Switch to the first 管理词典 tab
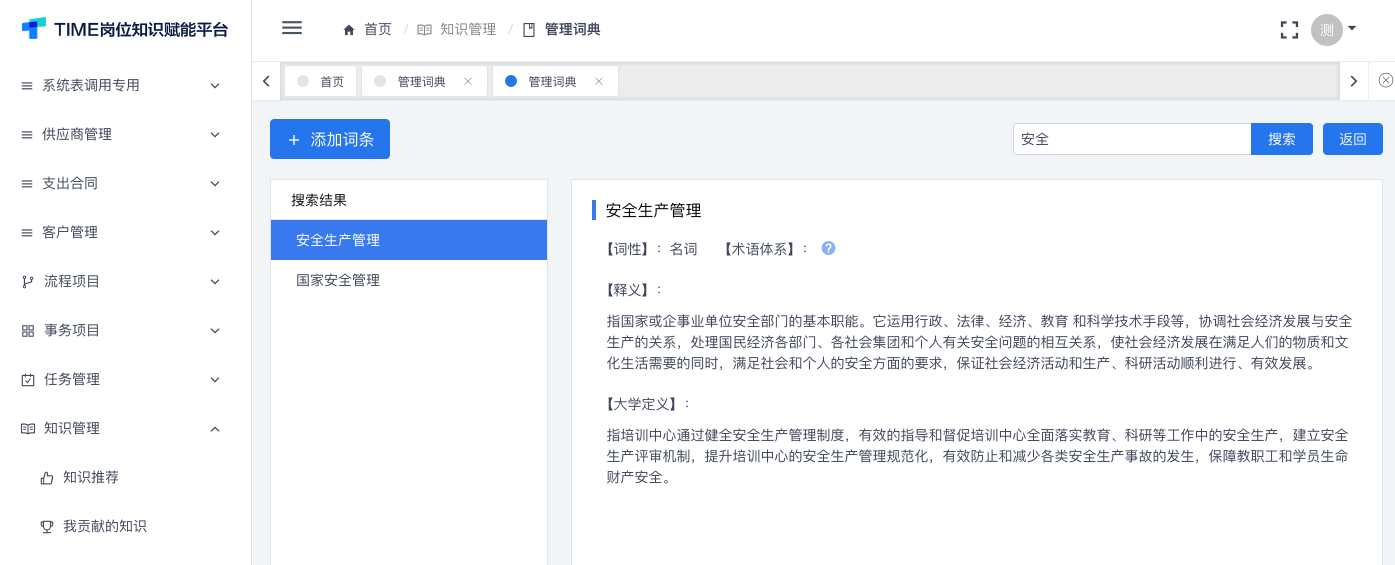Image resolution: width=1395 pixels, height=565 pixels. tap(424, 81)
